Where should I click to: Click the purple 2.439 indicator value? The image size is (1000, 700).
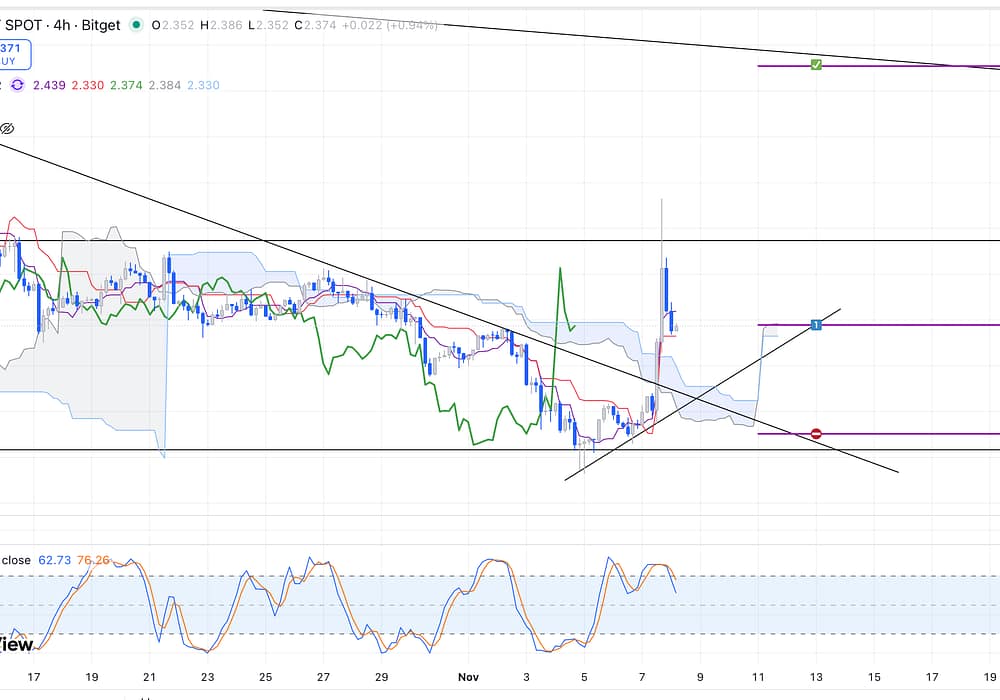(49, 85)
